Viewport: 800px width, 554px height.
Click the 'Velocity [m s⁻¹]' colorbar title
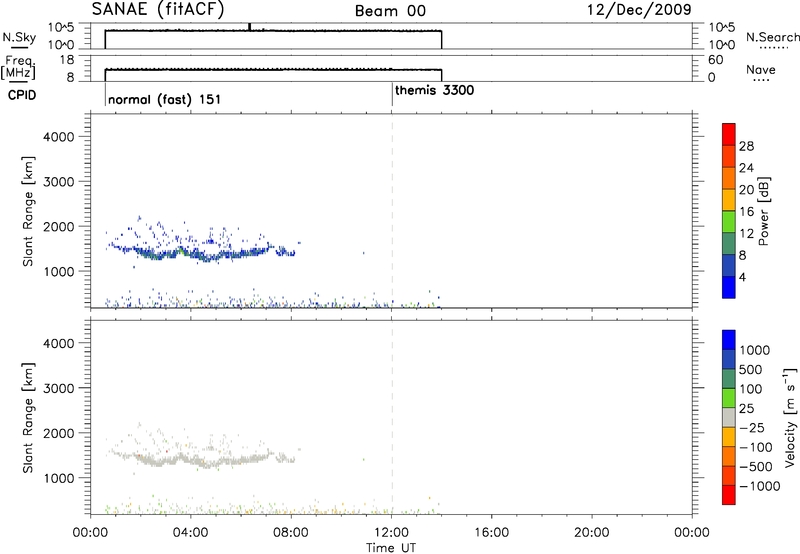[790, 417]
